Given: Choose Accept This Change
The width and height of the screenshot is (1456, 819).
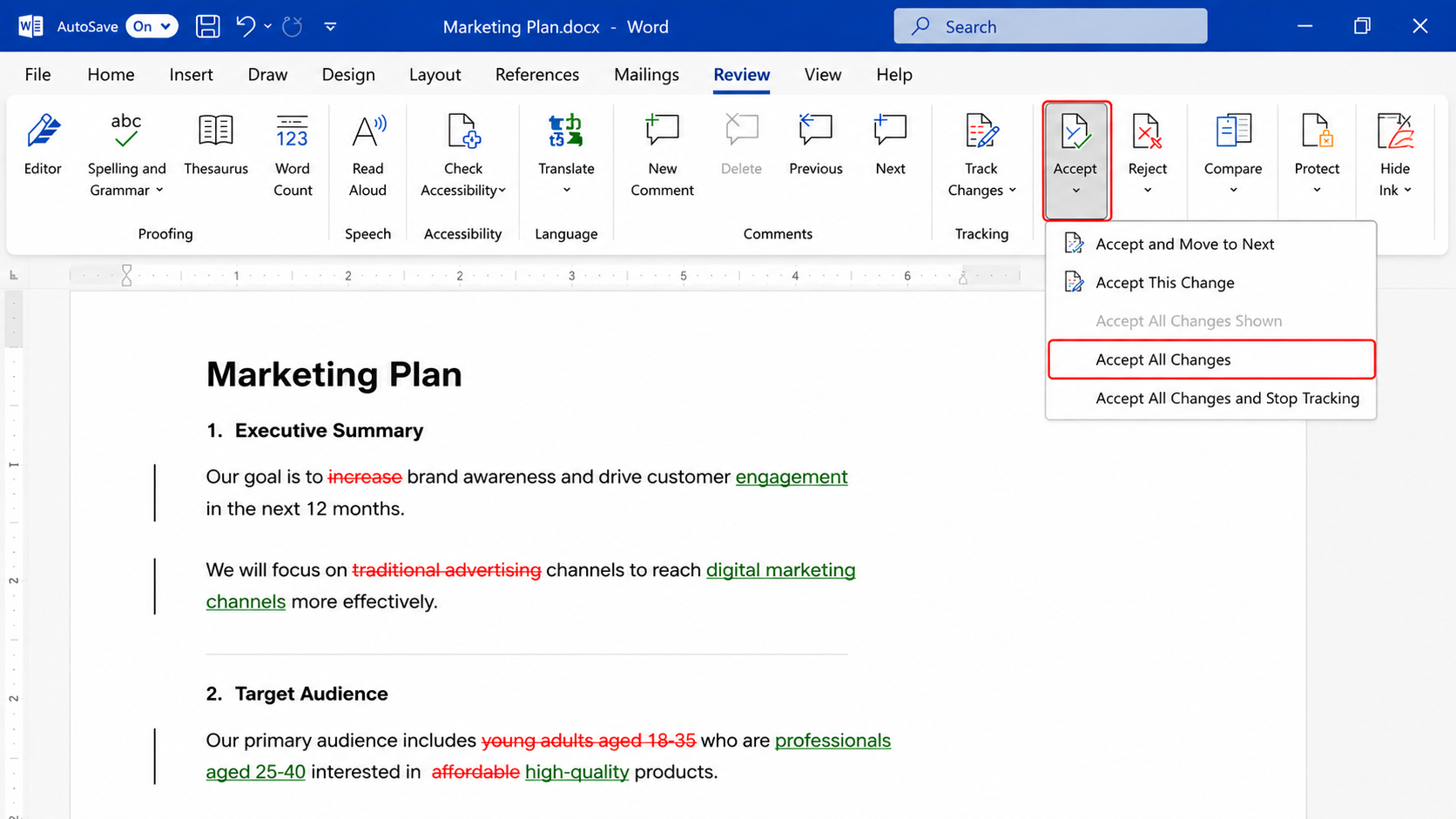Looking at the screenshot, I should coord(1210,283).
